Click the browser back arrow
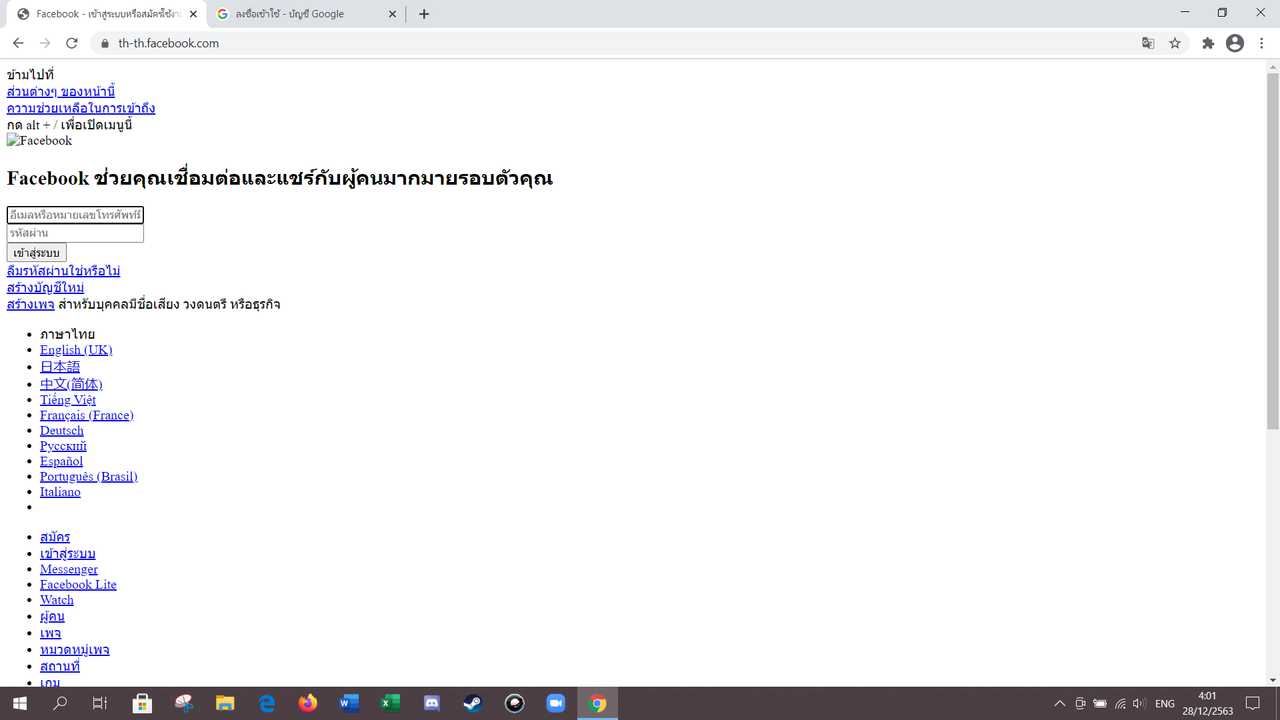1280x720 pixels. tap(18, 43)
